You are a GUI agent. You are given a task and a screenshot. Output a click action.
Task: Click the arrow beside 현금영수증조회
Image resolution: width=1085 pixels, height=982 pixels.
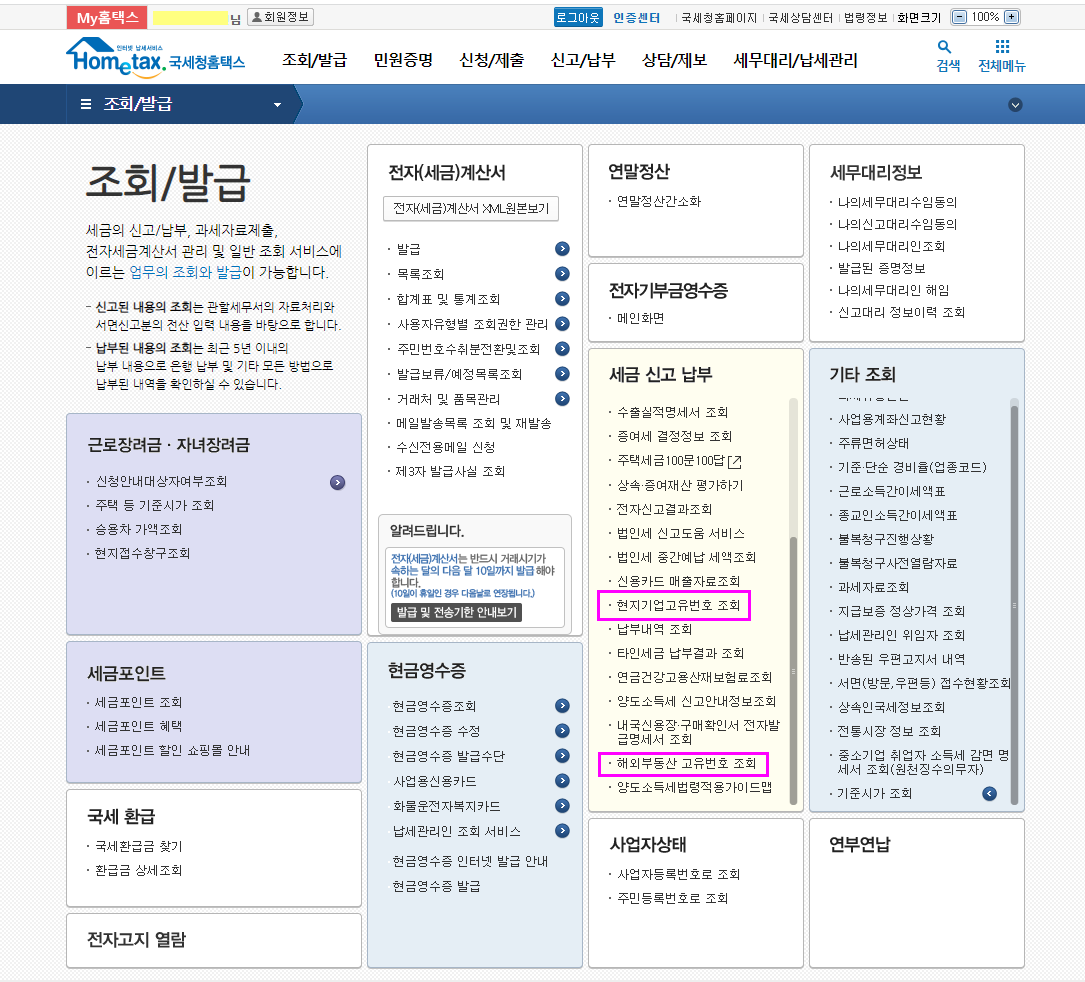(562, 705)
